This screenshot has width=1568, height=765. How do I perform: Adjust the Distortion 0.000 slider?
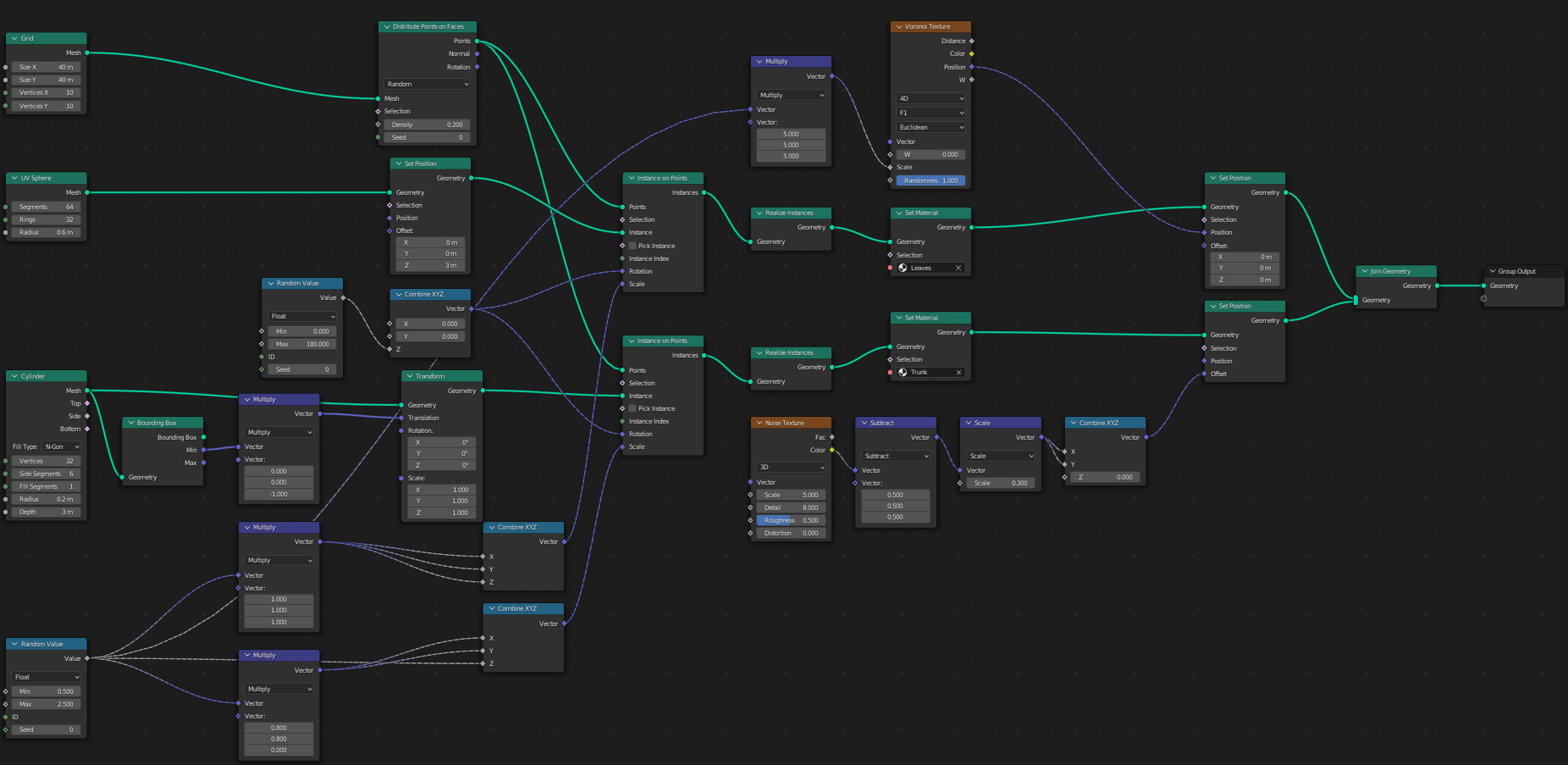coord(791,533)
